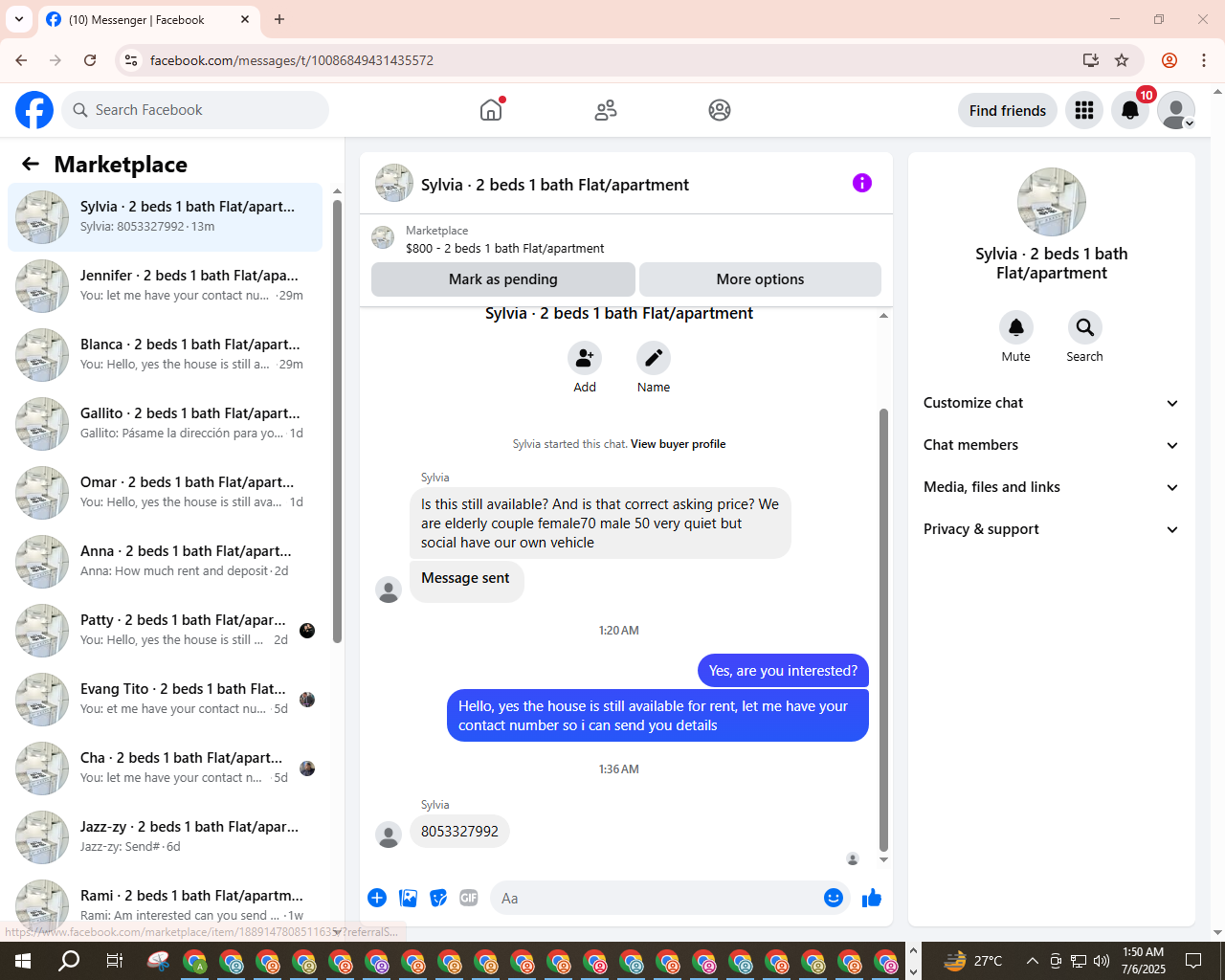Open the conversation information icon
Image resolution: width=1225 pixels, height=980 pixels.
tap(862, 183)
